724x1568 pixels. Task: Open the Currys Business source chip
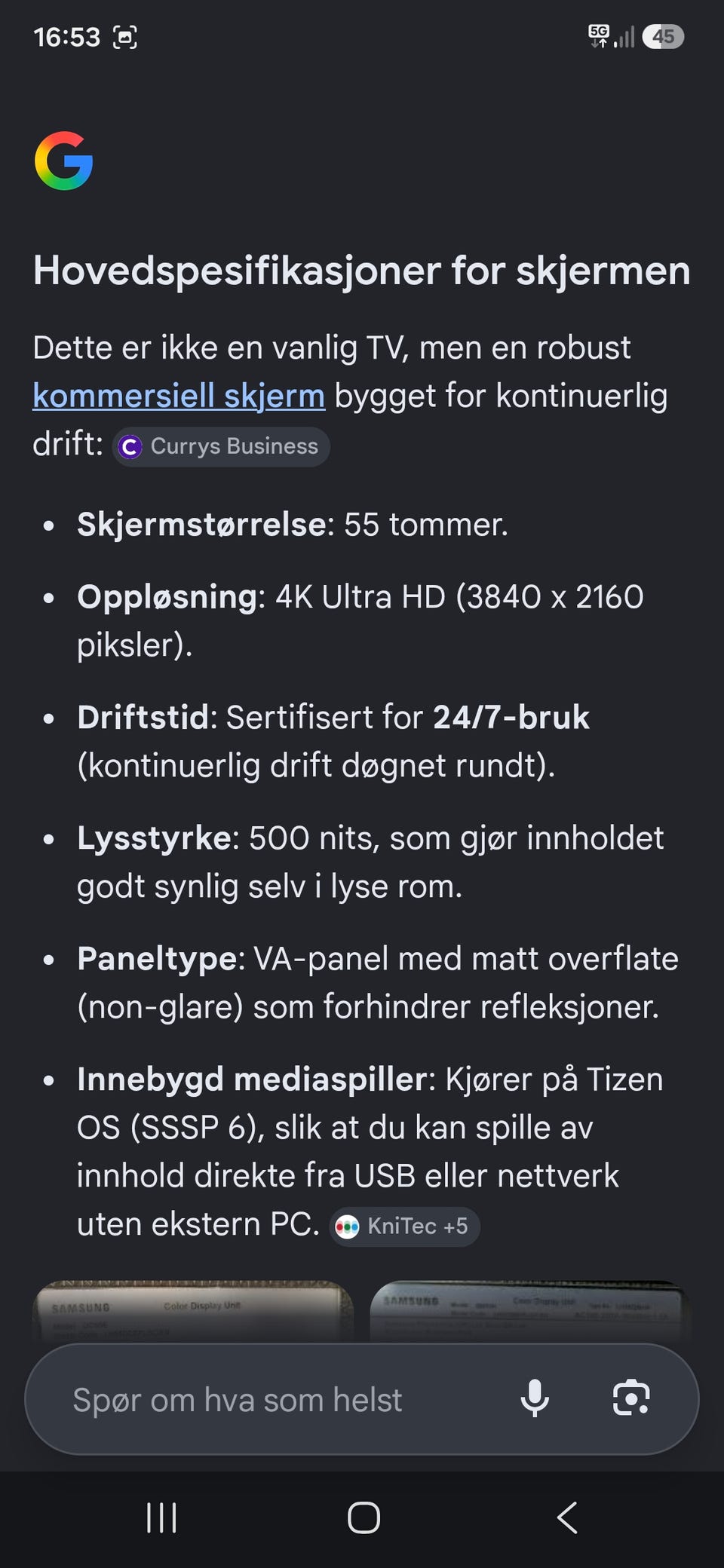click(221, 446)
